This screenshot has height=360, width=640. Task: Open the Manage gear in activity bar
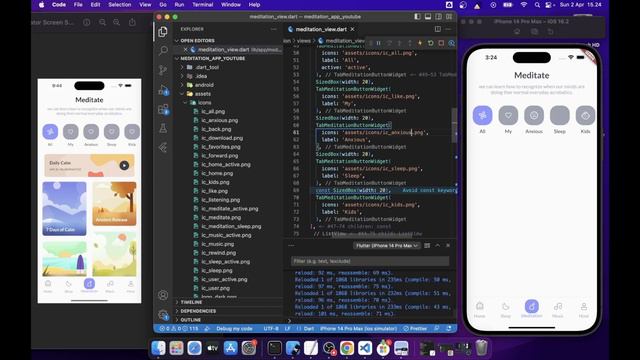point(163,315)
